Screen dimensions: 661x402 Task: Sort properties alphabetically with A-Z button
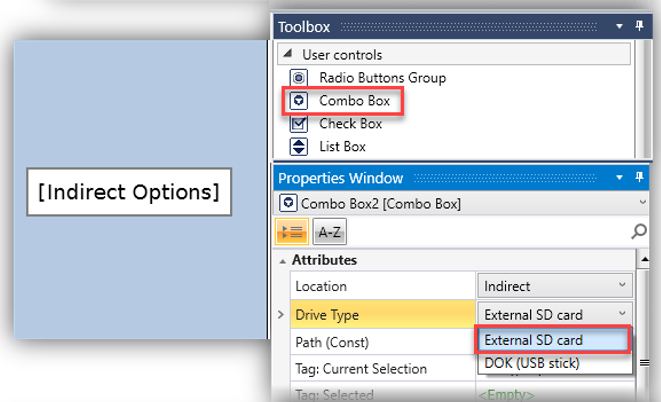[x=327, y=232]
